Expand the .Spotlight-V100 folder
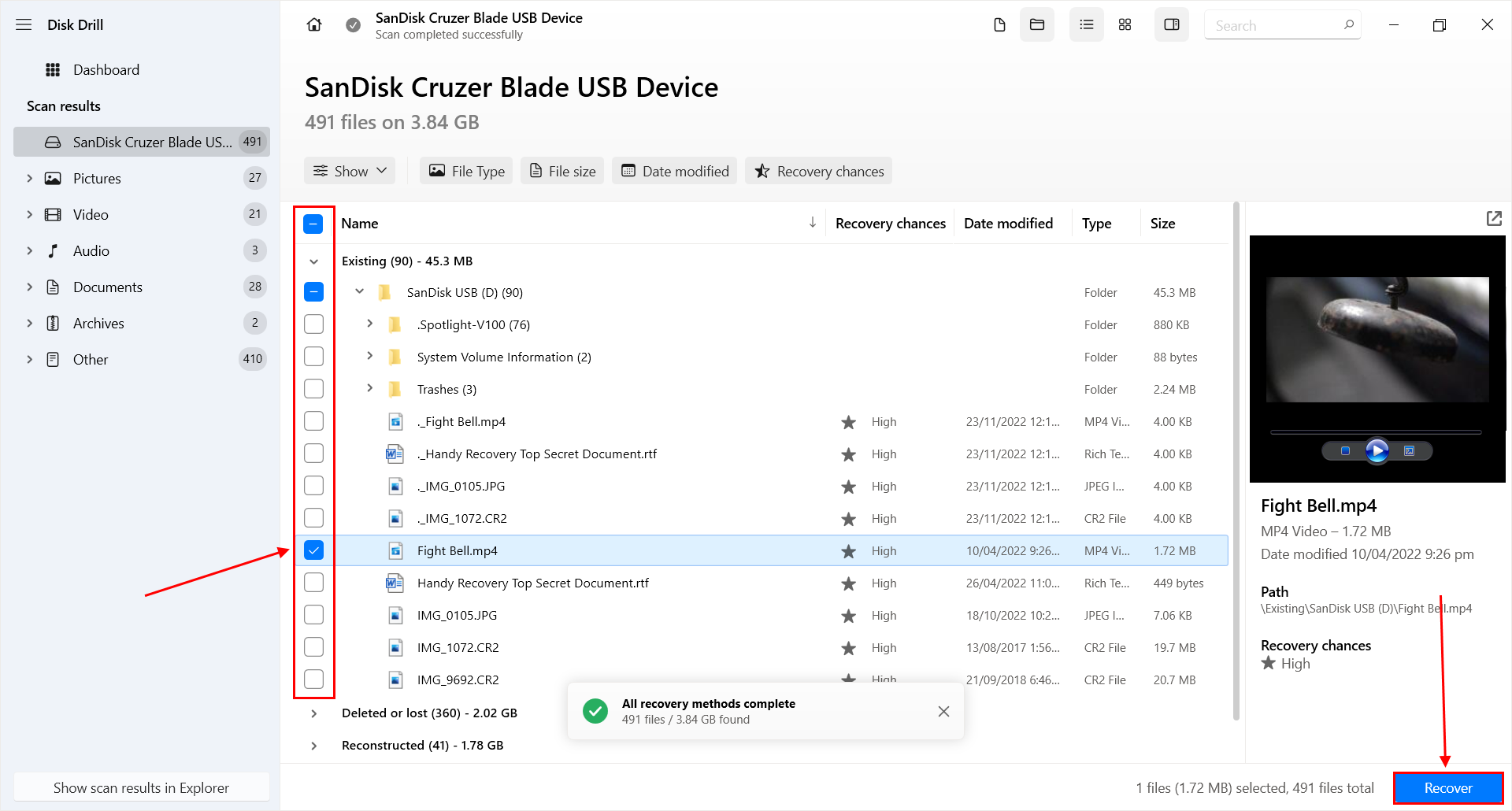Image resolution: width=1512 pixels, height=811 pixels. point(369,324)
